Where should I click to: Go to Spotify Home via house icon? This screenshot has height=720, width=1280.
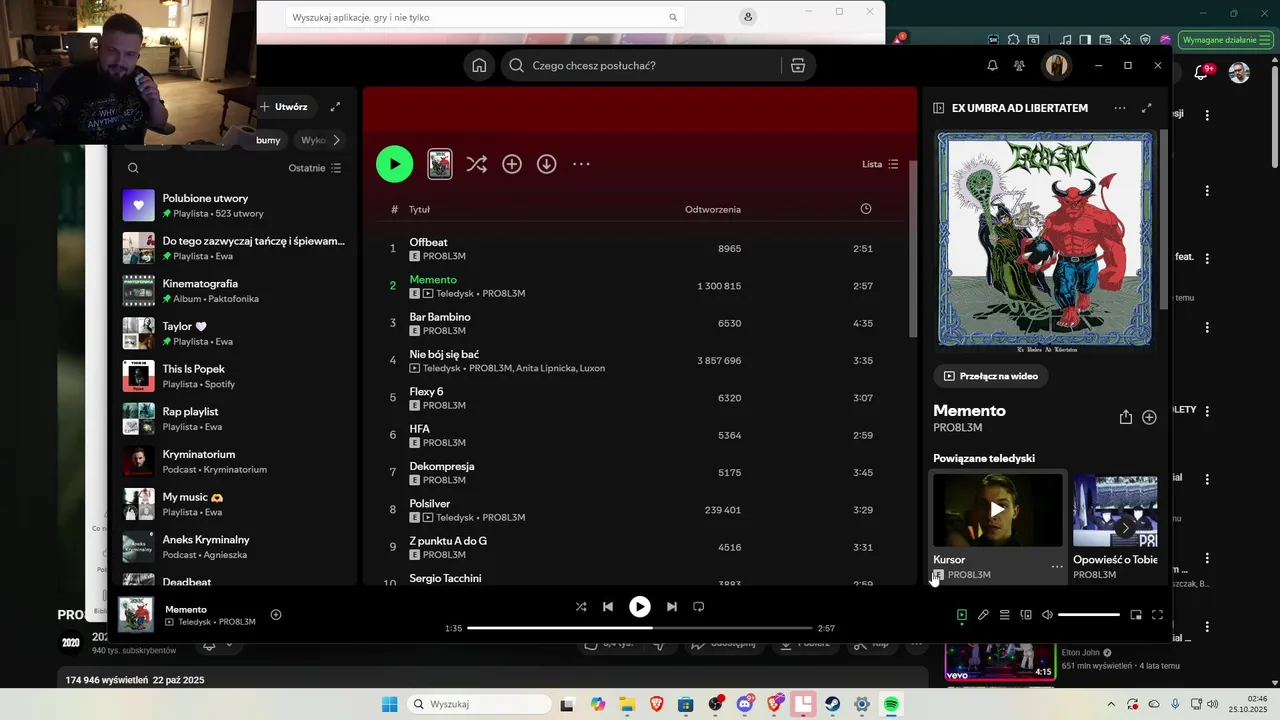click(479, 65)
